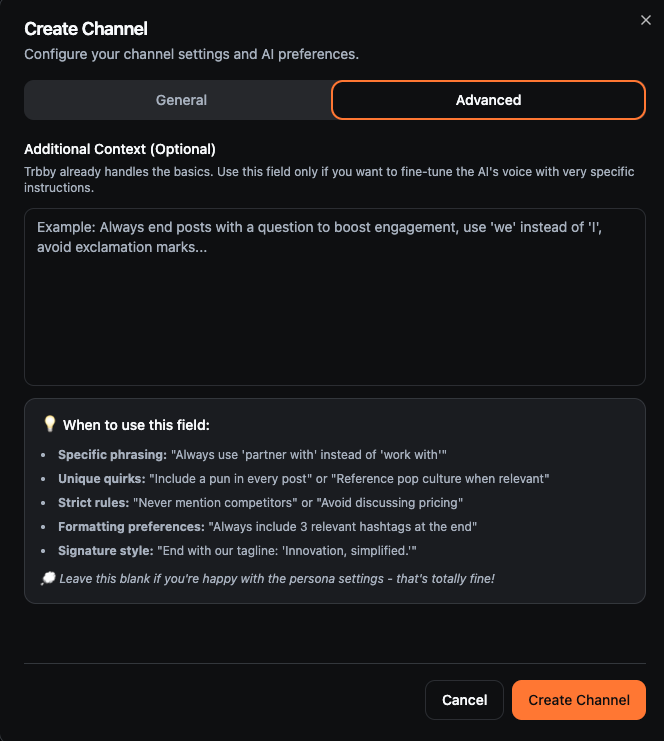Click the Leave this blank italic note
The height and width of the screenshot is (741, 664).
coord(277,579)
